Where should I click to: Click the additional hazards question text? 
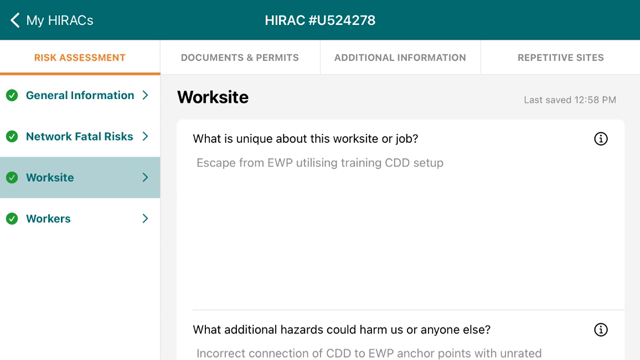[342, 329]
